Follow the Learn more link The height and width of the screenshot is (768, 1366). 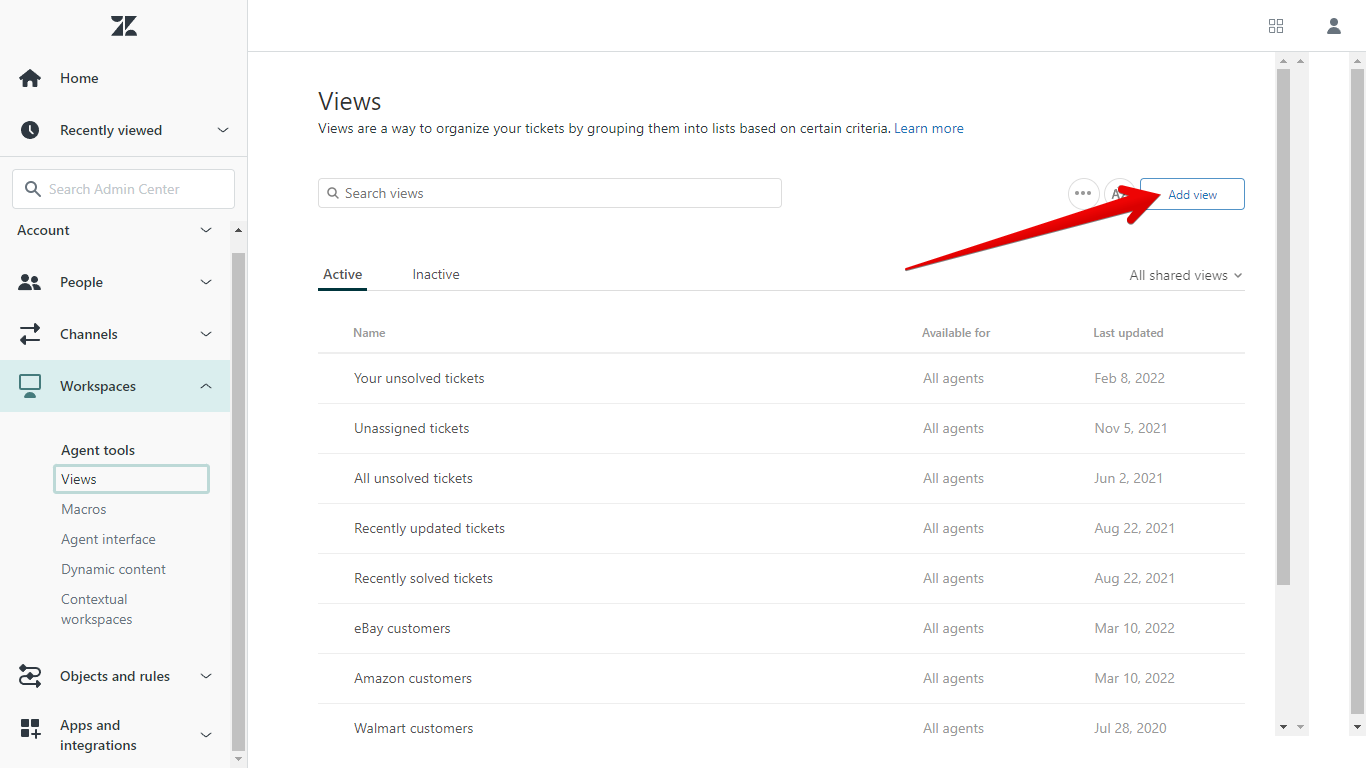click(x=929, y=128)
